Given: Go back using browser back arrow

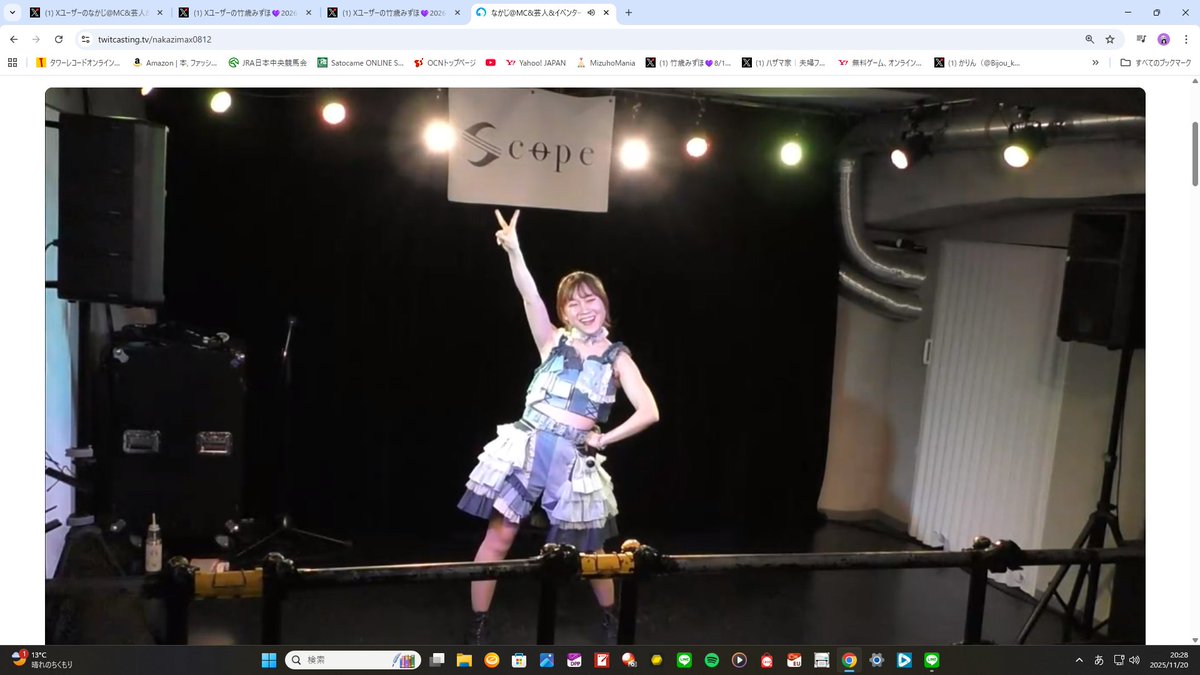Looking at the screenshot, I should tap(13, 39).
